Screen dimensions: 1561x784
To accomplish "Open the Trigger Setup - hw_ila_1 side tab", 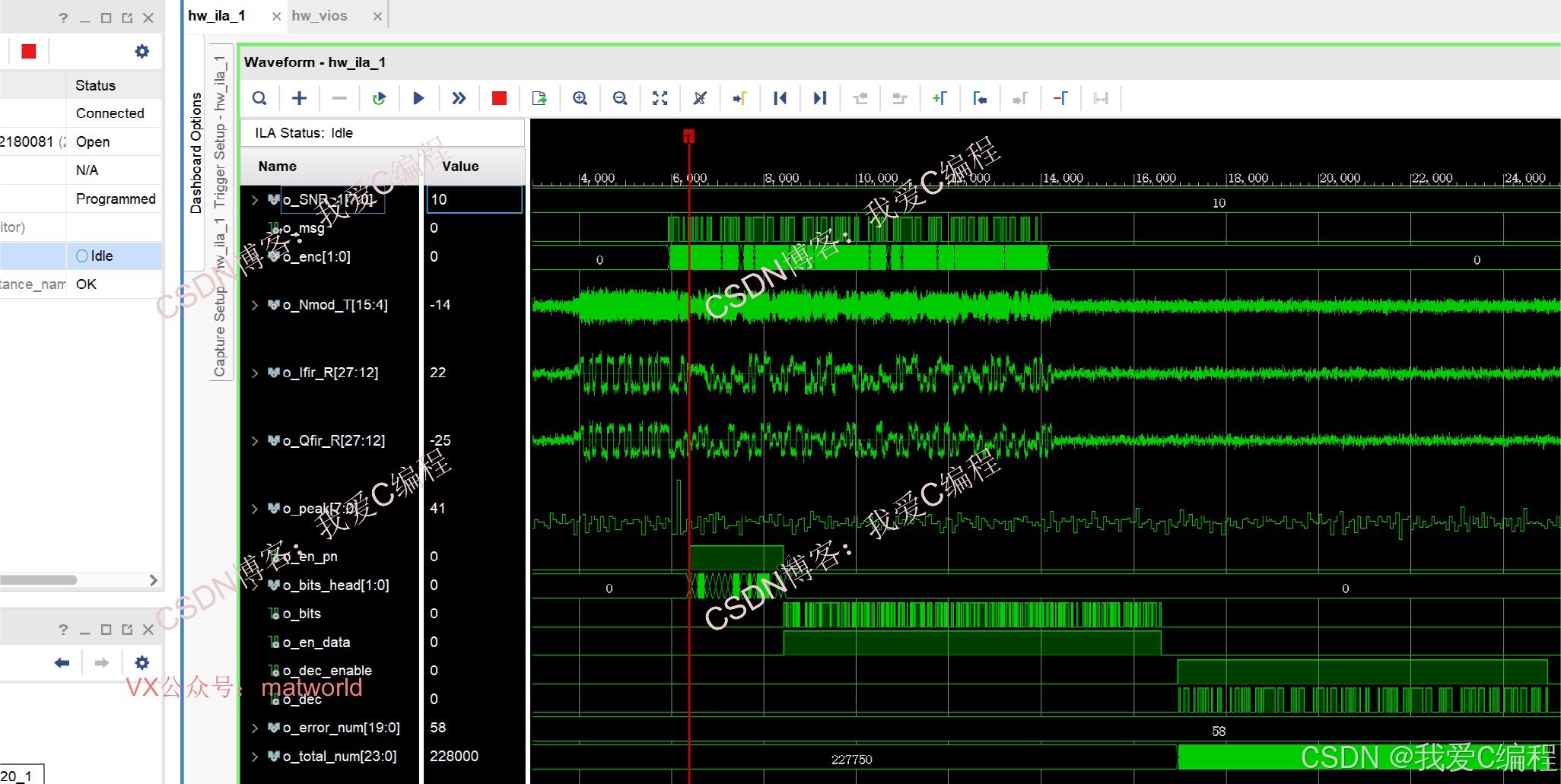I will coord(220,131).
